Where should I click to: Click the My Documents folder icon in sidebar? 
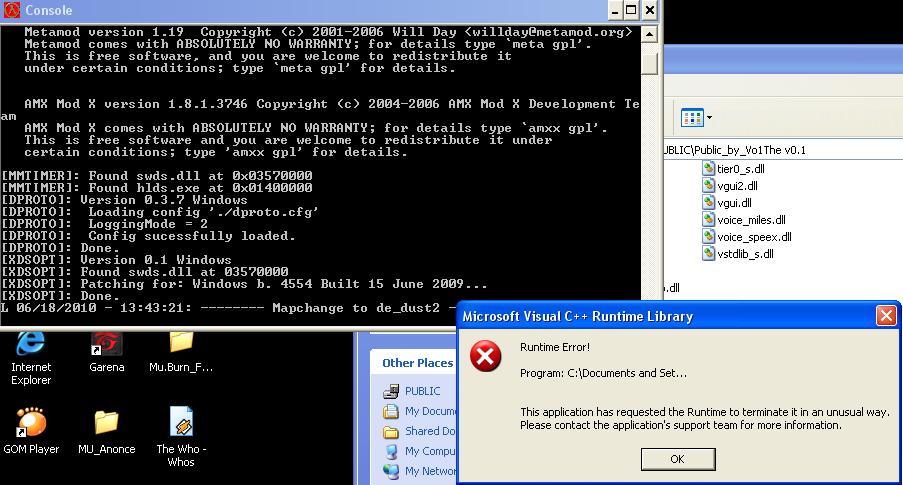pos(391,411)
